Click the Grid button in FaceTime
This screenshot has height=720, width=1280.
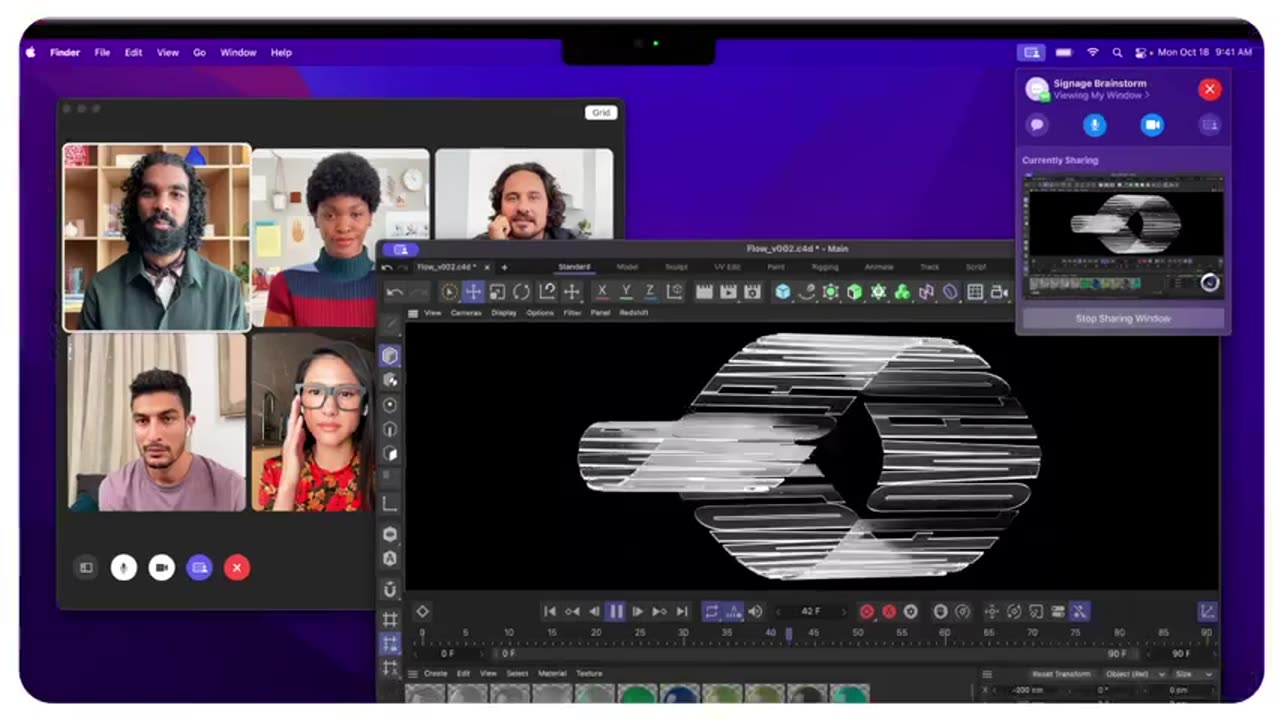(x=601, y=112)
